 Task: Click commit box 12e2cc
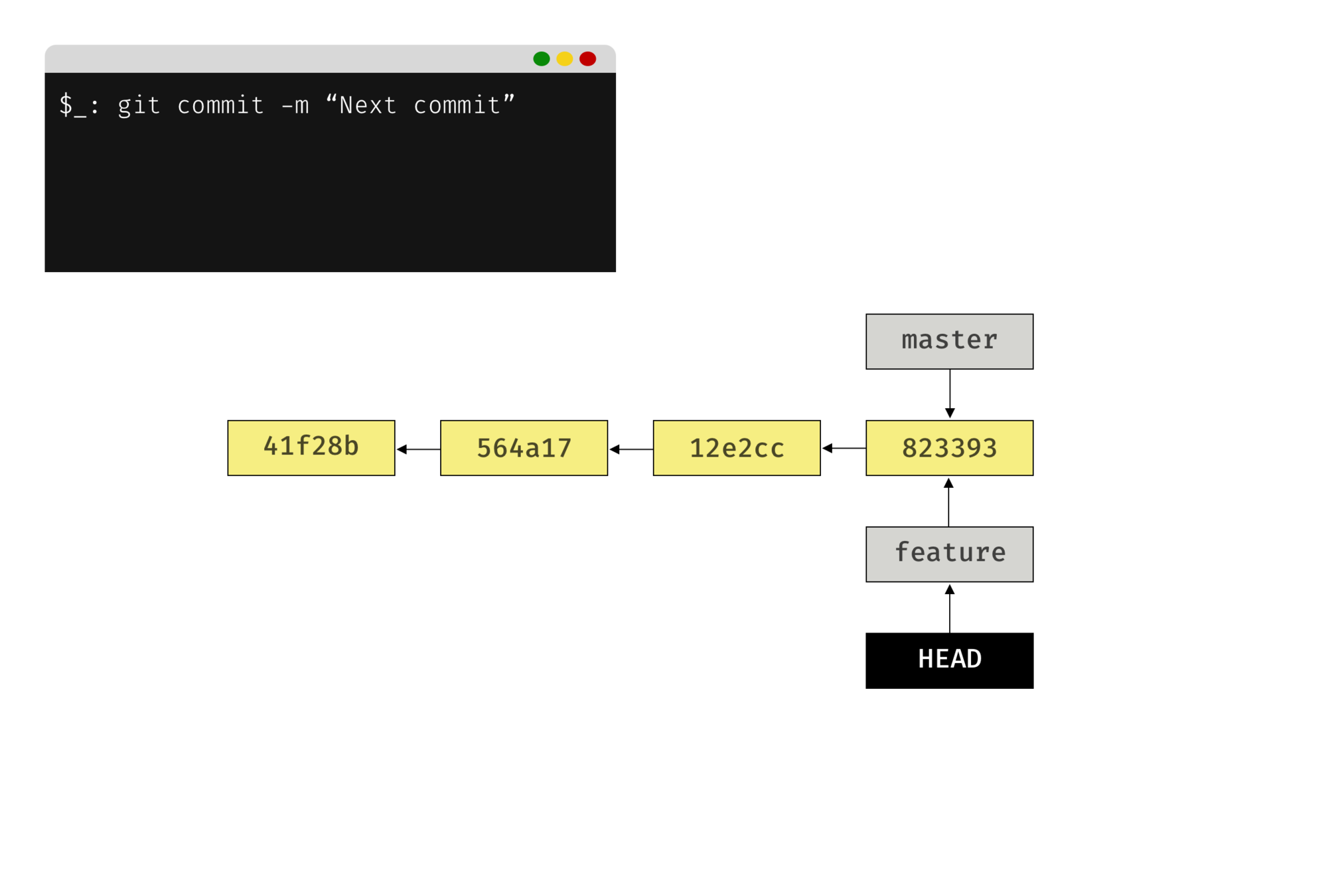[x=736, y=447]
